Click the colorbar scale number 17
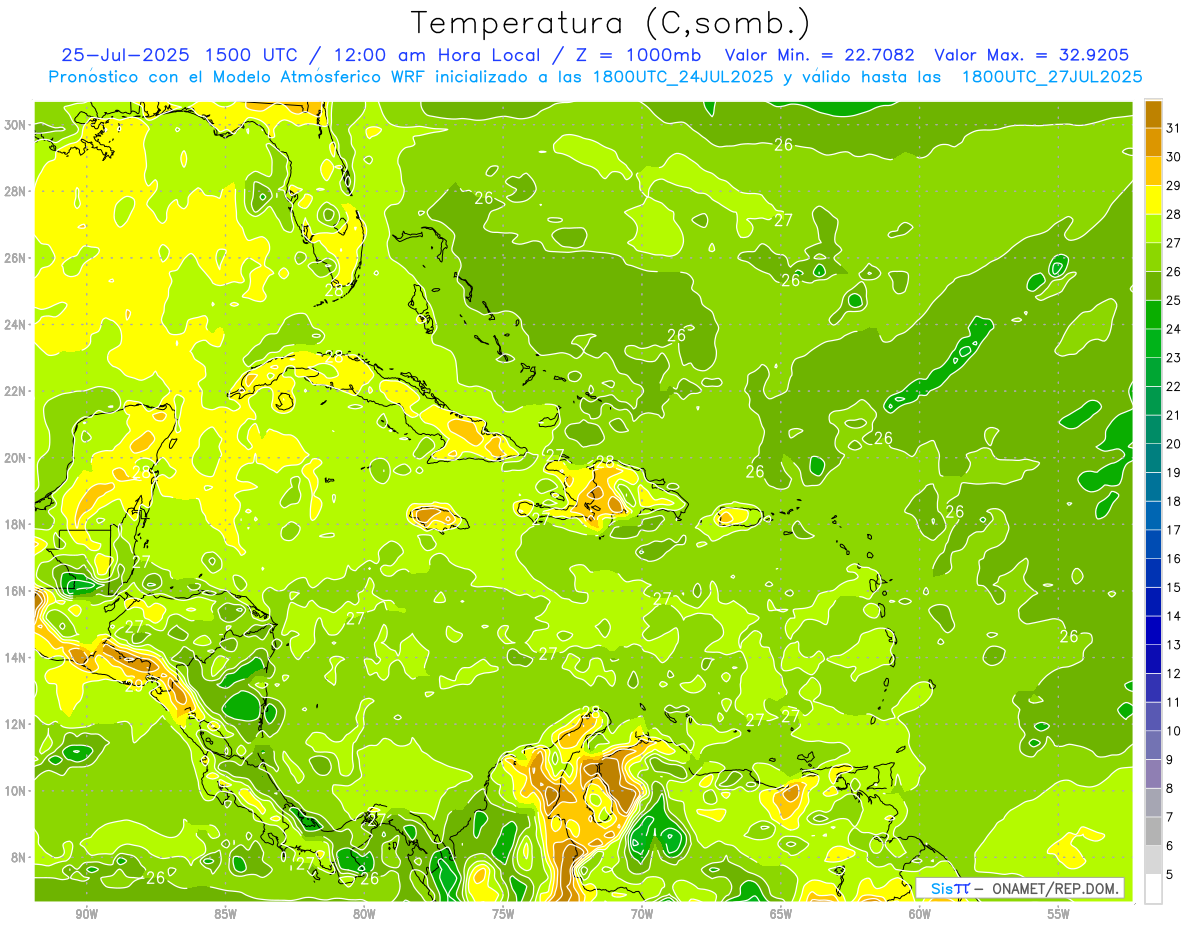The height and width of the screenshot is (927, 1200). point(1174,530)
